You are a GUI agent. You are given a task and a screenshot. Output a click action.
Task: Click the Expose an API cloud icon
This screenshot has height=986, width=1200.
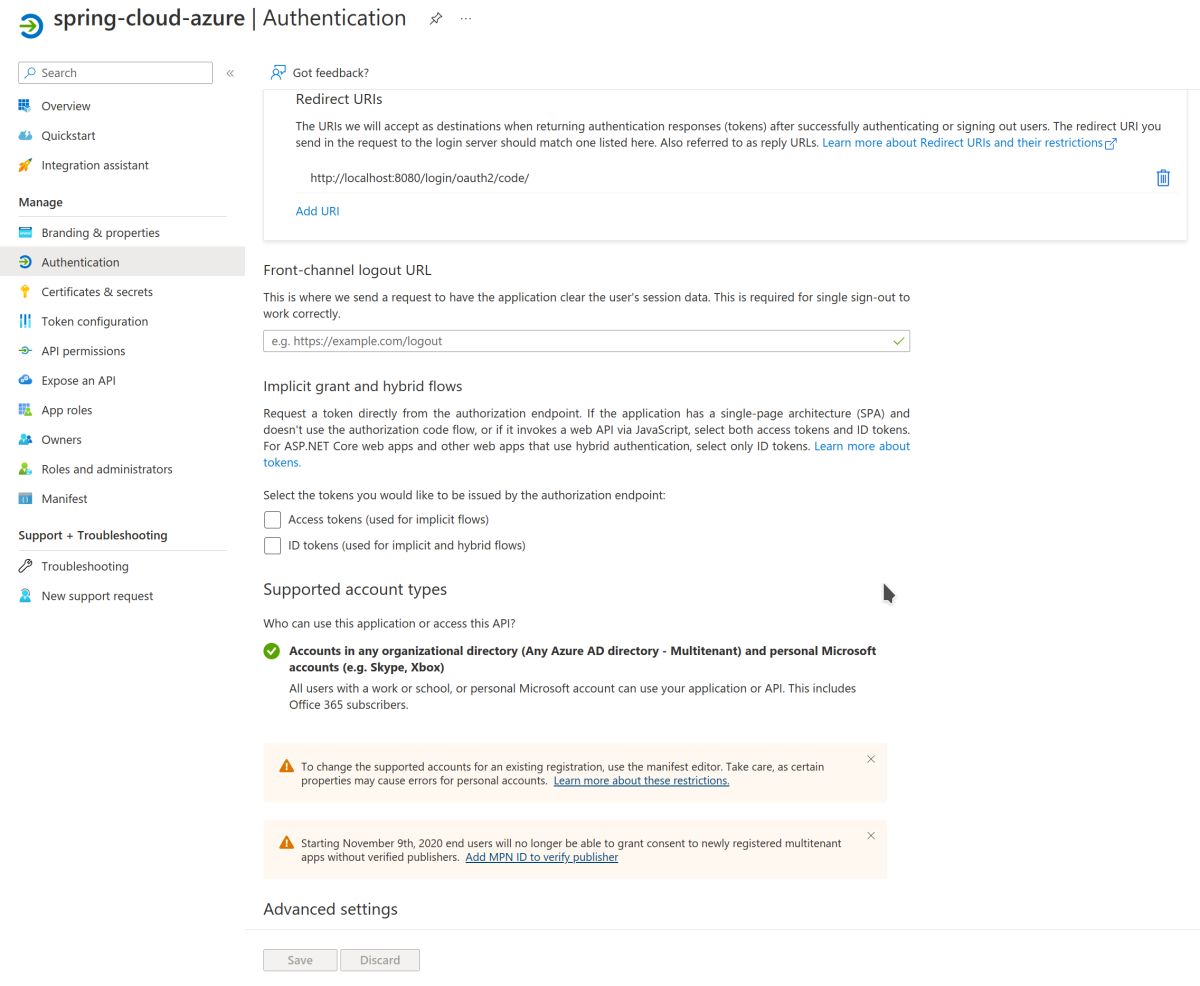[25, 381]
